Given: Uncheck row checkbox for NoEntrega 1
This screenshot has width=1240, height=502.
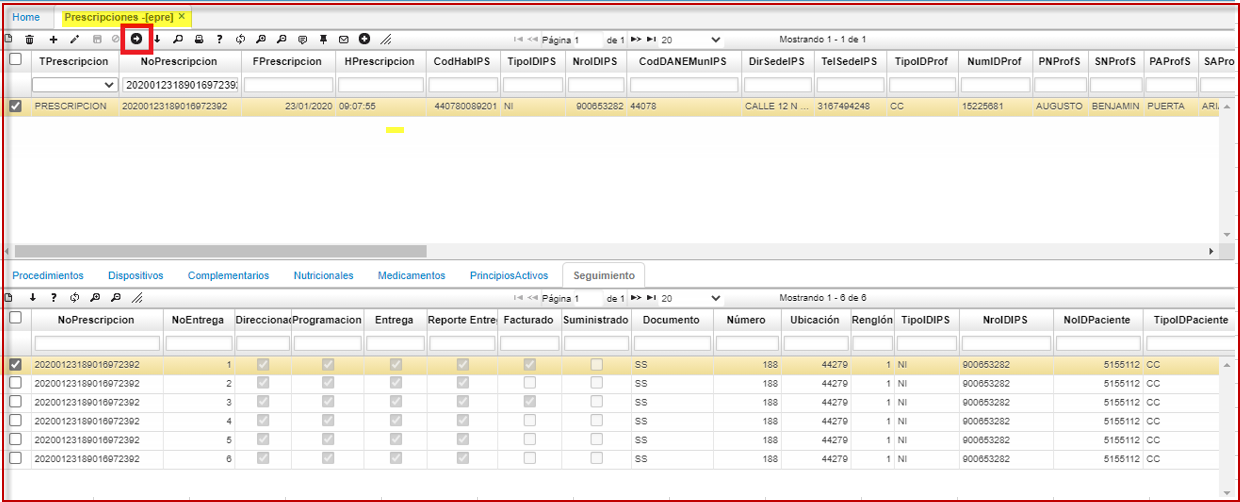Looking at the screenshot, I should click(x=15, y=365).
